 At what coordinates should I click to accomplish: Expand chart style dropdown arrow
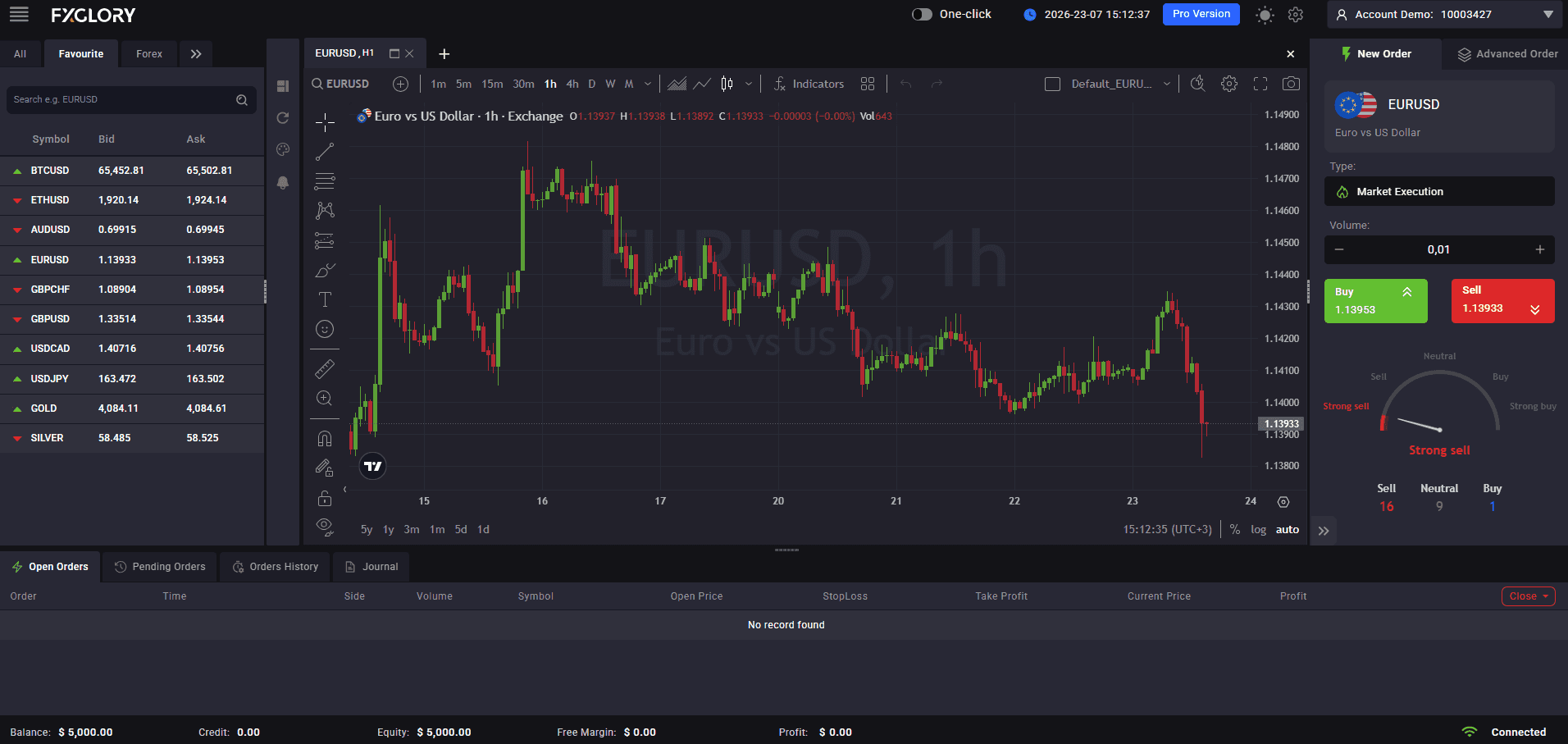749,84
